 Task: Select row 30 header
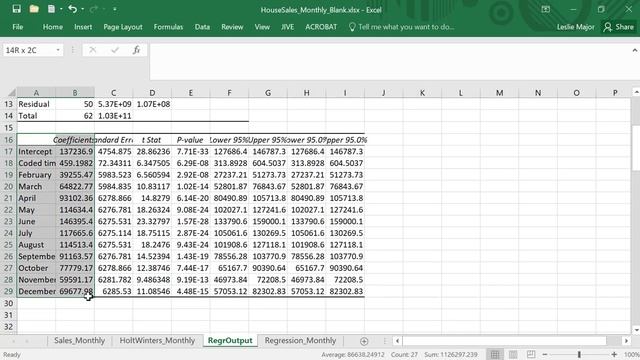(9, 303)
